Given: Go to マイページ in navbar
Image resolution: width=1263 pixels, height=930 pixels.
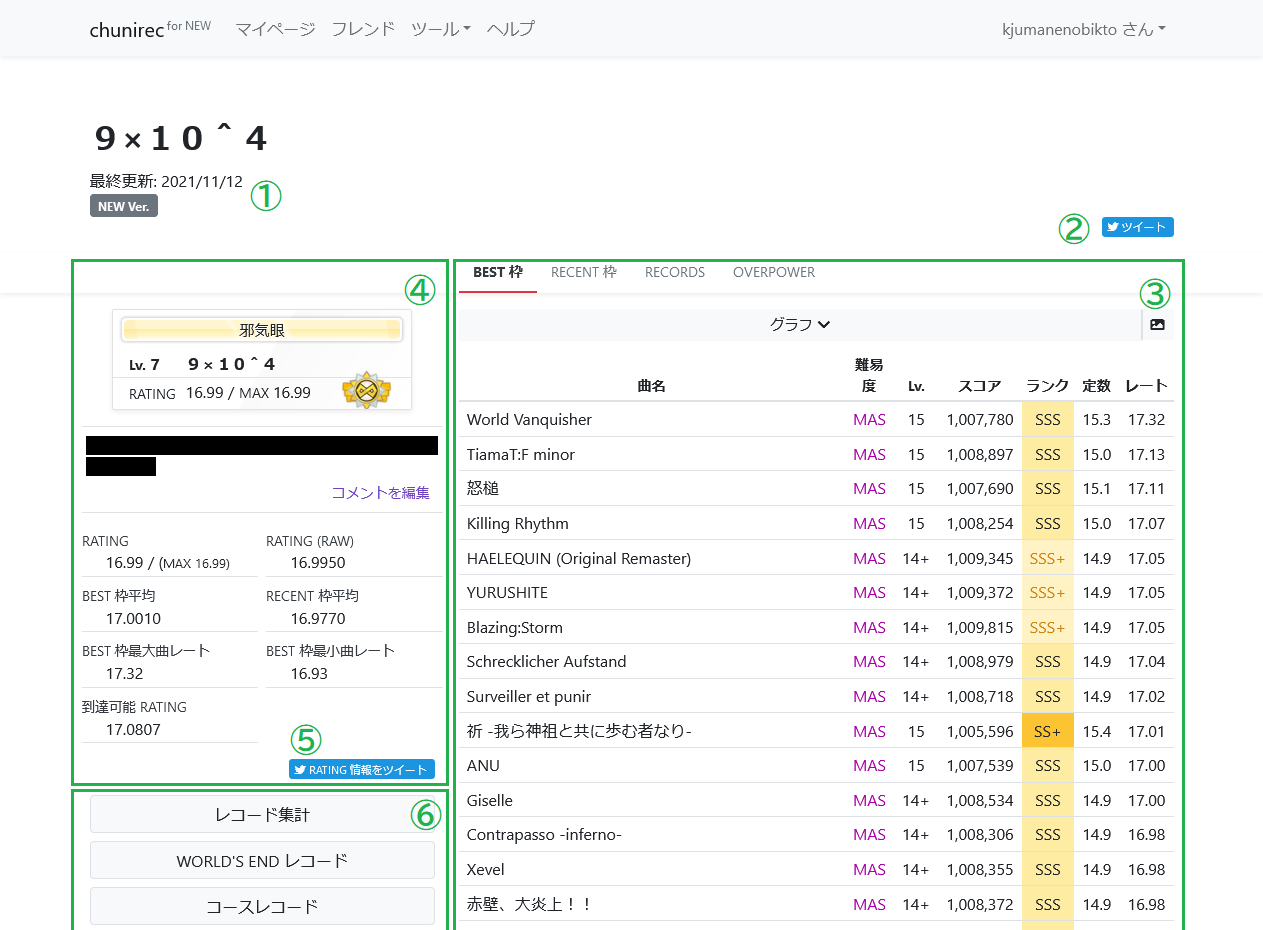Looking at the screenshot, I should pos(275,29).
